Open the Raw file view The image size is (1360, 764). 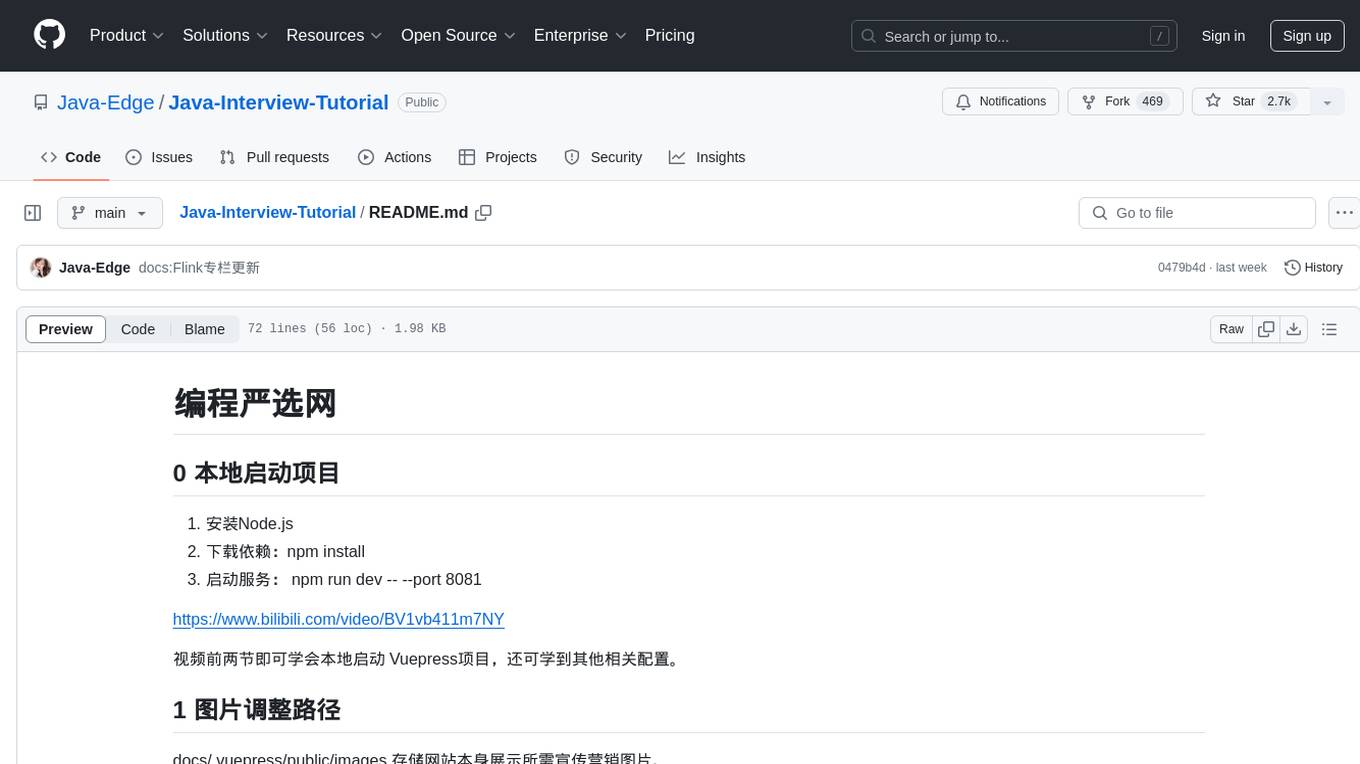(1232, 329)
